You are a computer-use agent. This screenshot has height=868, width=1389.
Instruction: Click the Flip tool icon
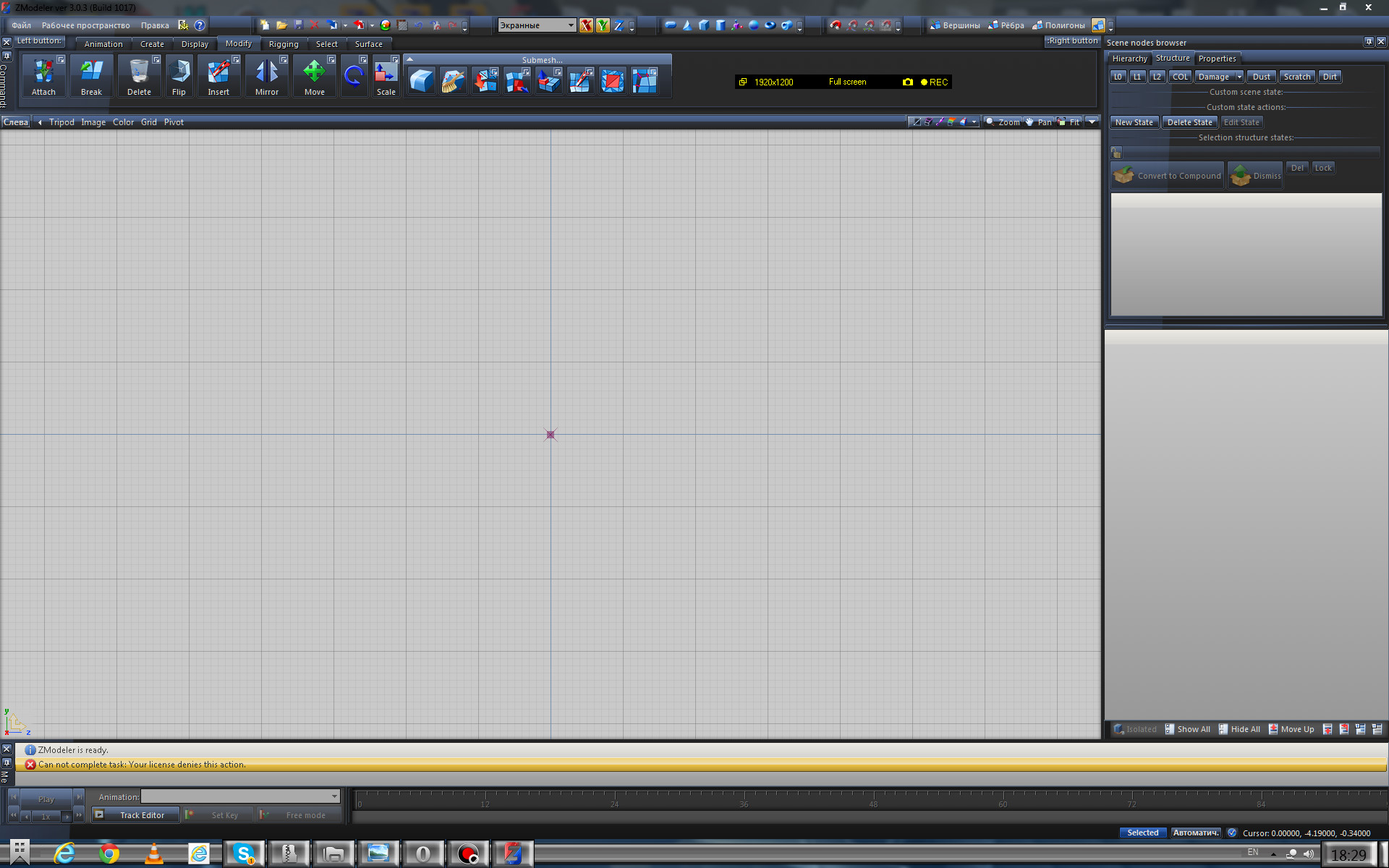[179, 76]
